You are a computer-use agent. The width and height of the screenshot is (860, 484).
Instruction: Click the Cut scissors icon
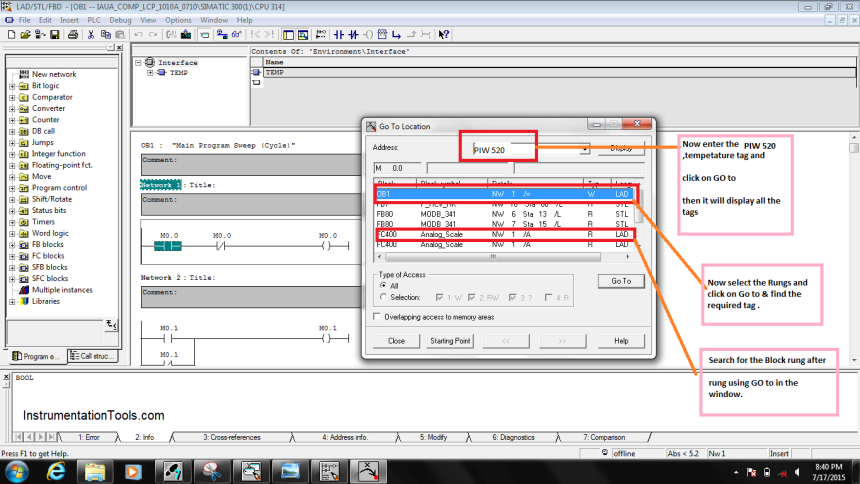click(x=91, y=35)
